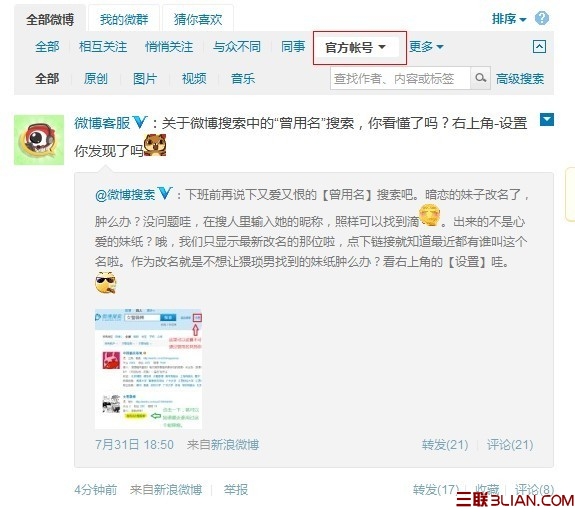Screen dimensions: 575x512
Task: Click the search magnifier button
Action: (480, 78)
